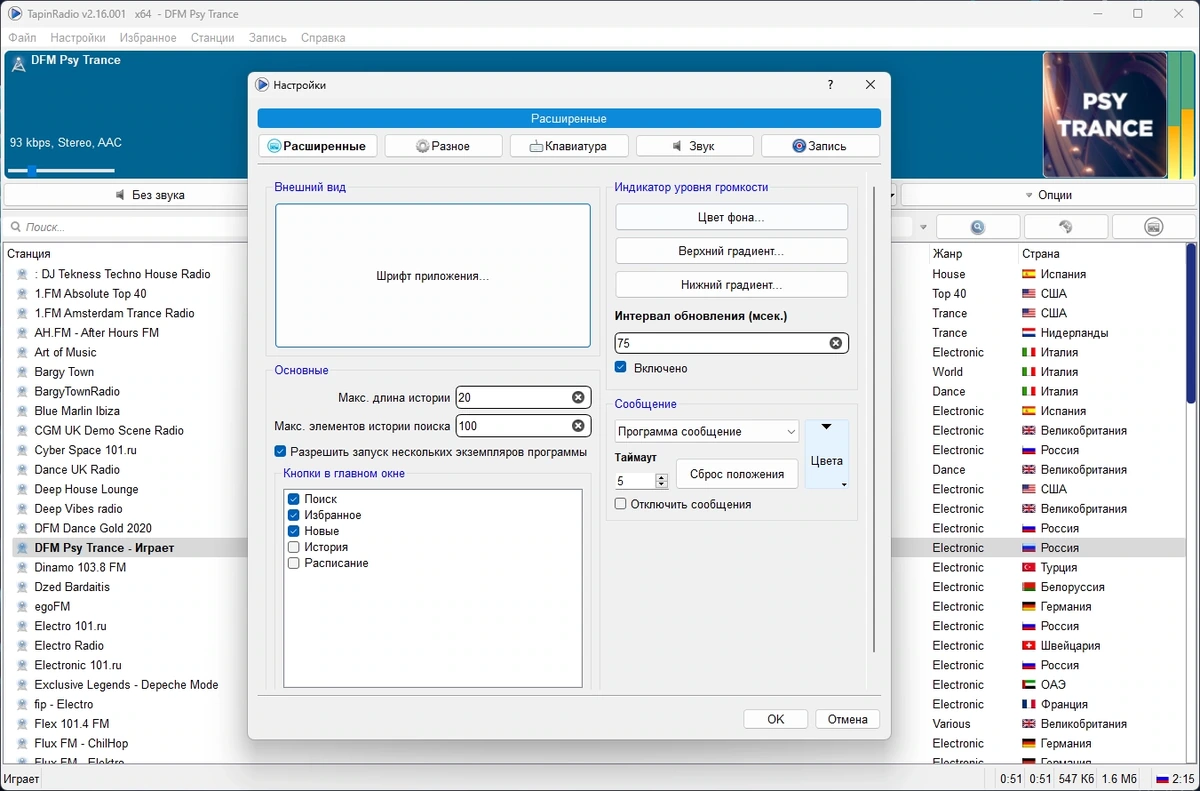1200x791 pixels.
Task: Open the Цвета color options dropdown
Action: (827, 454)
